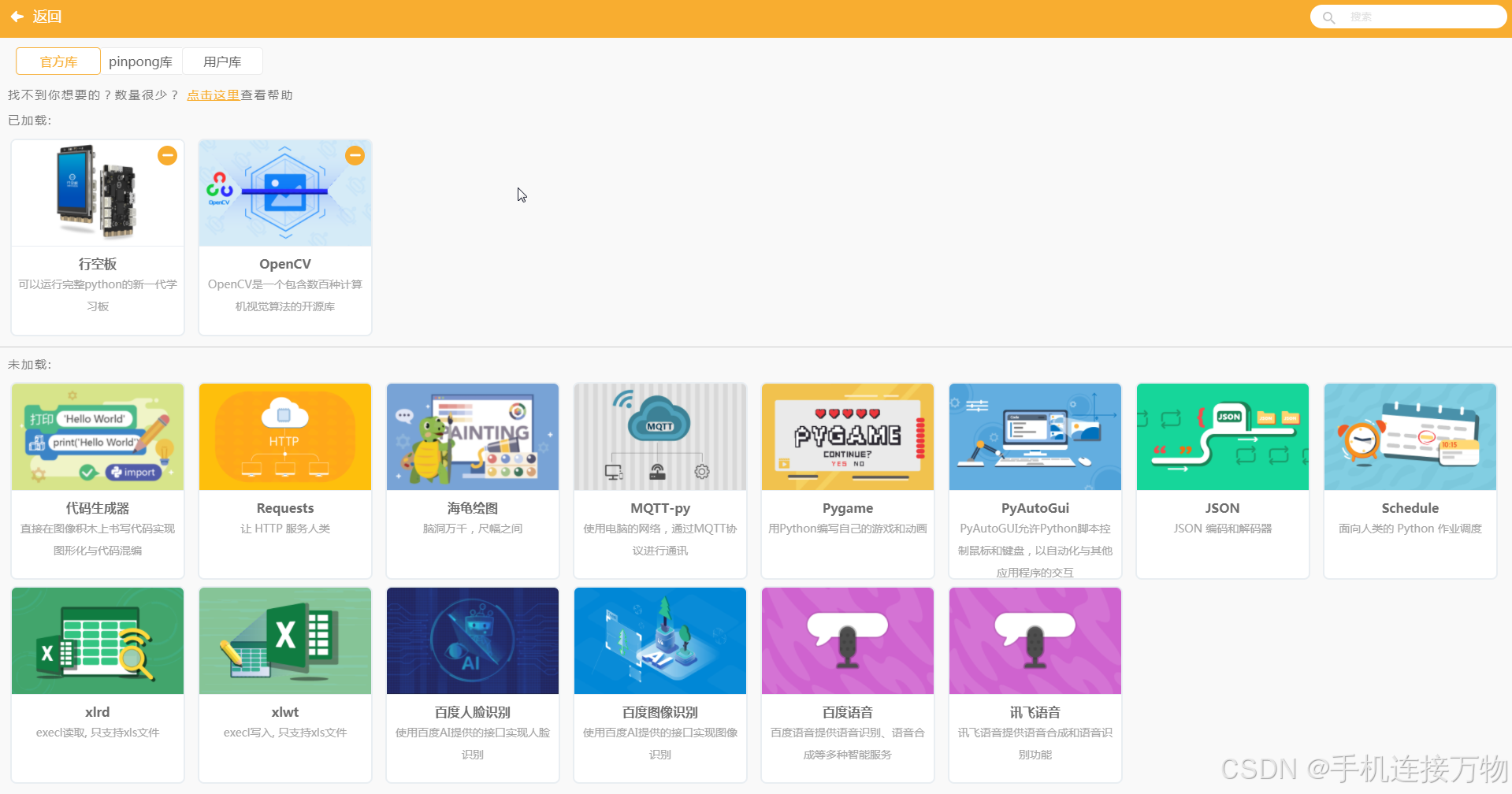This screenshot has width=1512, height=794.
Task: Select the MQTT-py communication library
Action: [x=659, y=480]
